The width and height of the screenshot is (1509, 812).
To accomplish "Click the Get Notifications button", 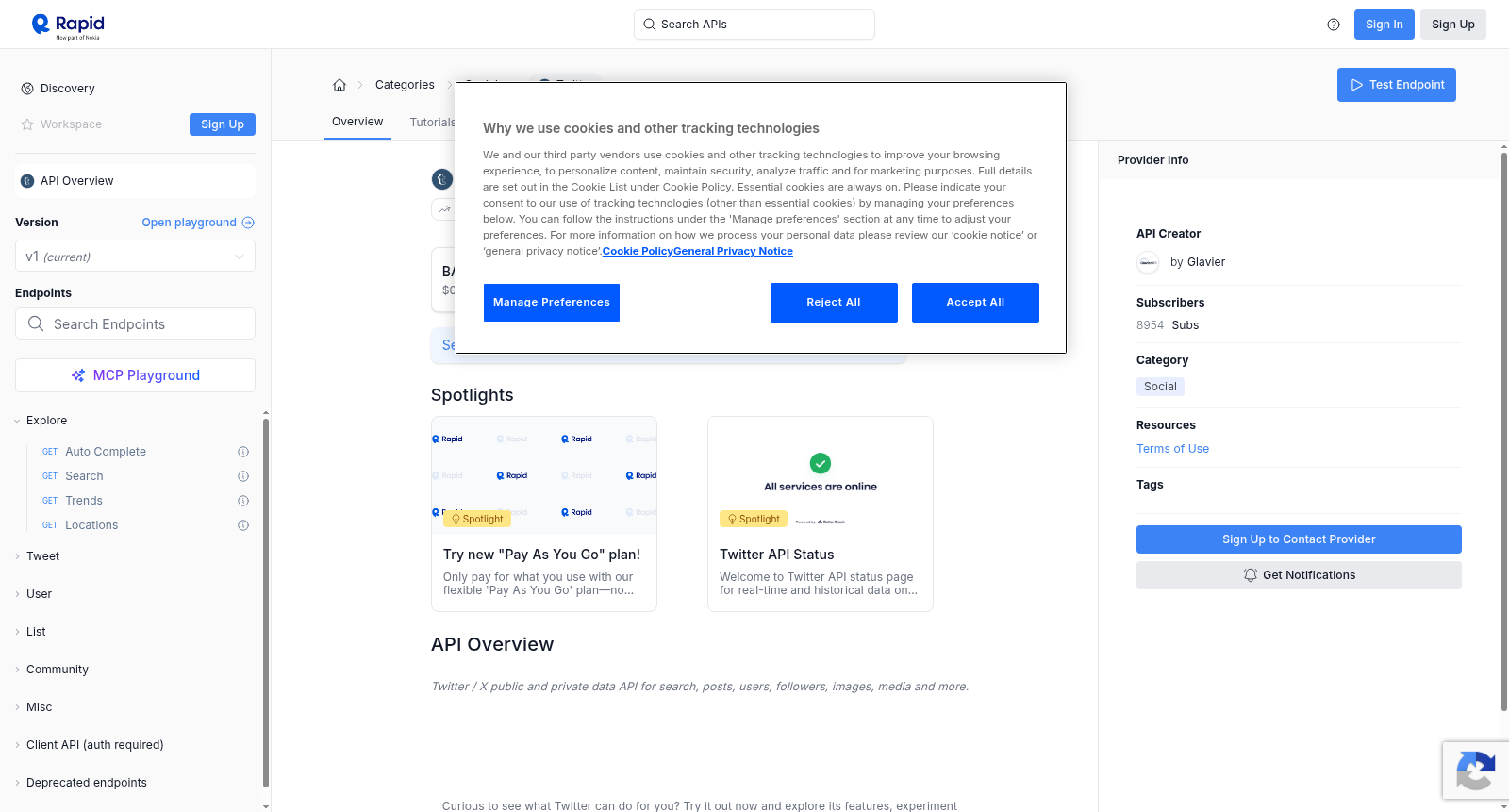I will (1299, 575).
